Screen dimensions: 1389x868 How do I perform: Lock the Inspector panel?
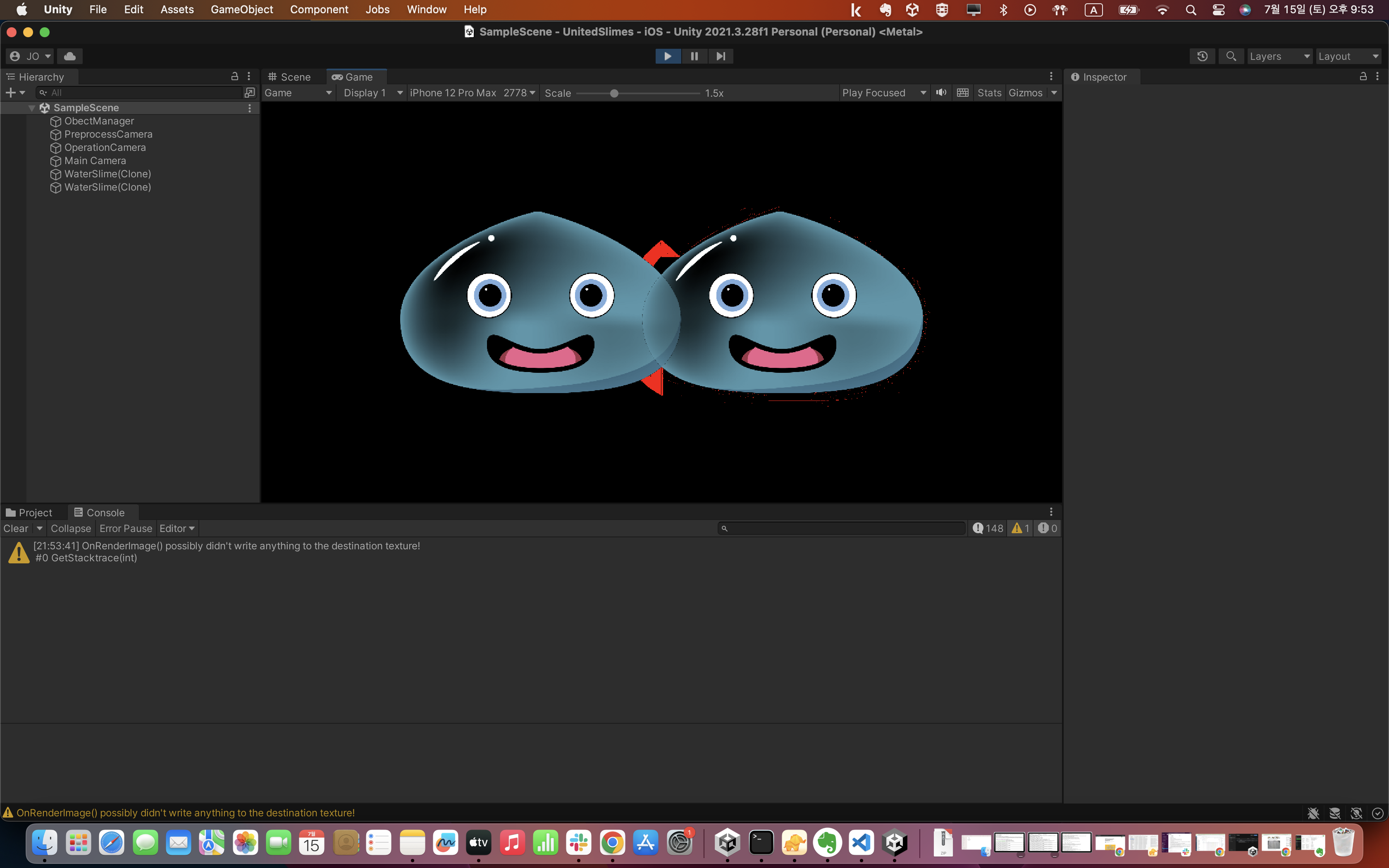[x=1363, y=76]
